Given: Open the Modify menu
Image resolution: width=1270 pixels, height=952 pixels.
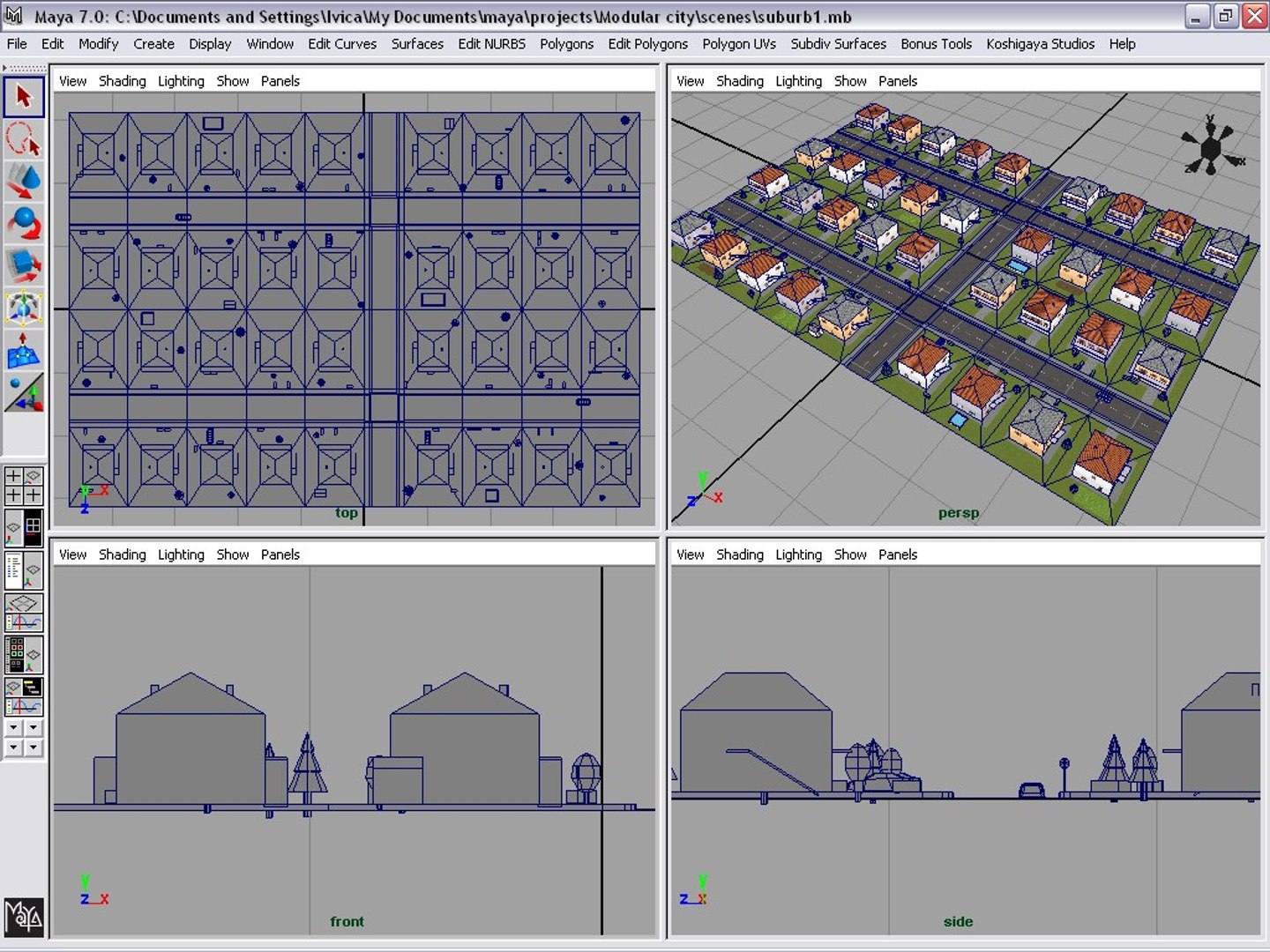Looking at the screenshot, I should [98, 44].
